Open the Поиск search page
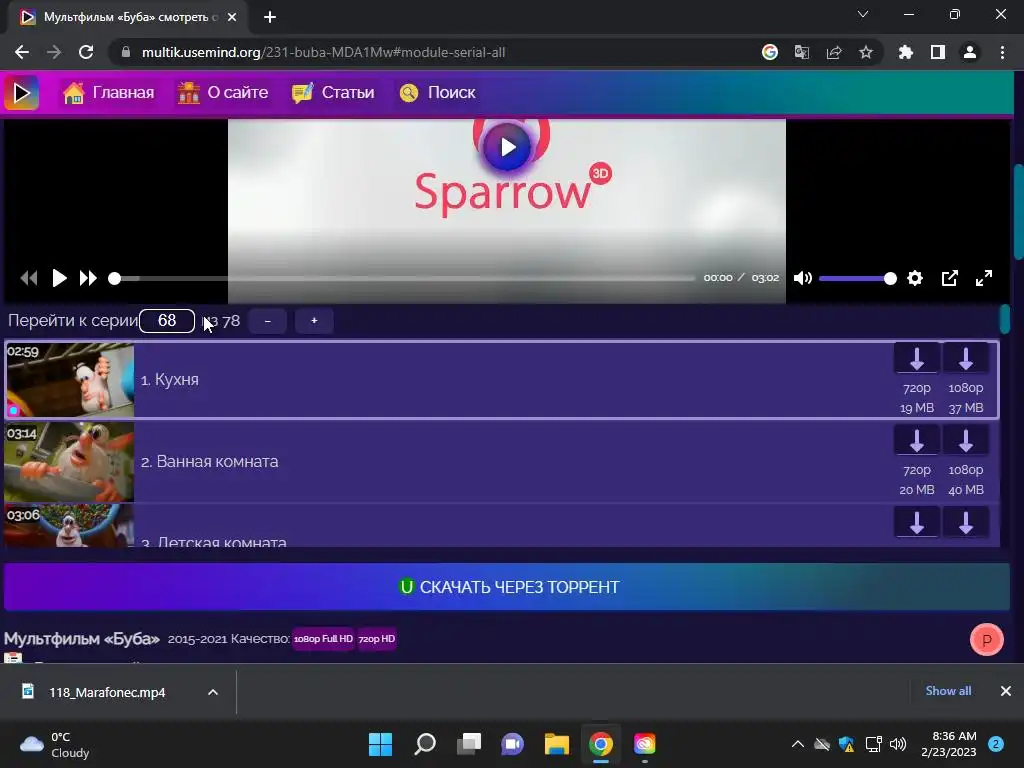 438,93
